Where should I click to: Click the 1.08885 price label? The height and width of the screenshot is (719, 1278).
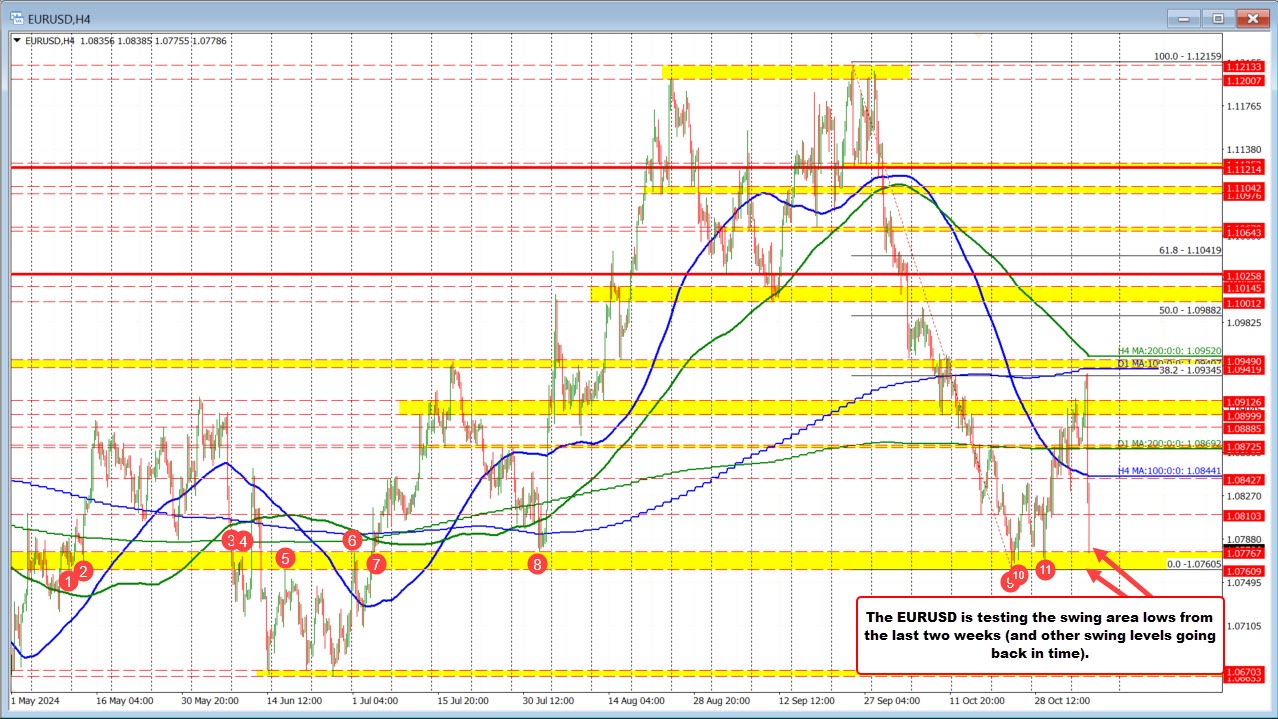(1244, 428)
